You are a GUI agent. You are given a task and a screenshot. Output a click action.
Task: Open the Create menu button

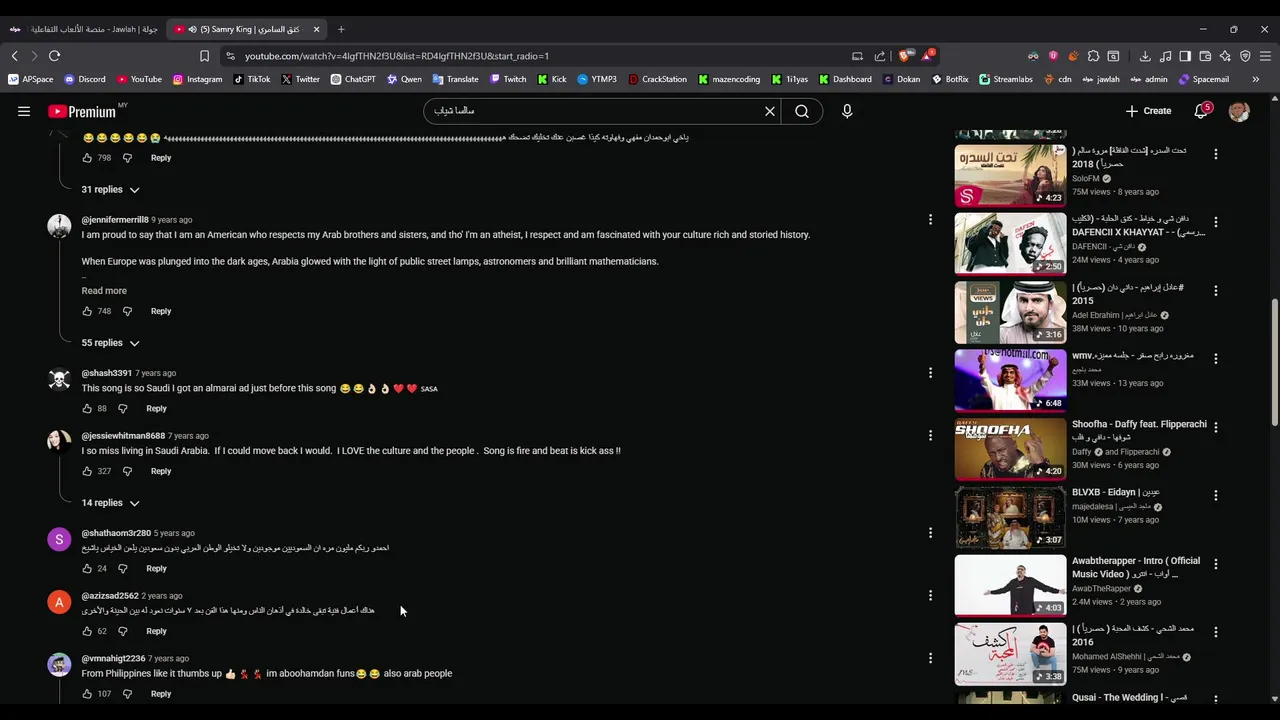point(1148,111)
